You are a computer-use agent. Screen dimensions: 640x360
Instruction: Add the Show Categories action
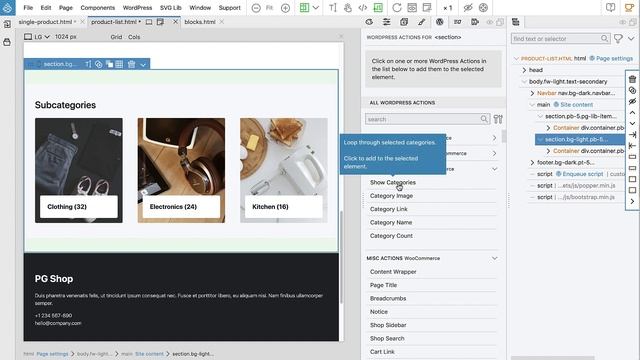393,182
